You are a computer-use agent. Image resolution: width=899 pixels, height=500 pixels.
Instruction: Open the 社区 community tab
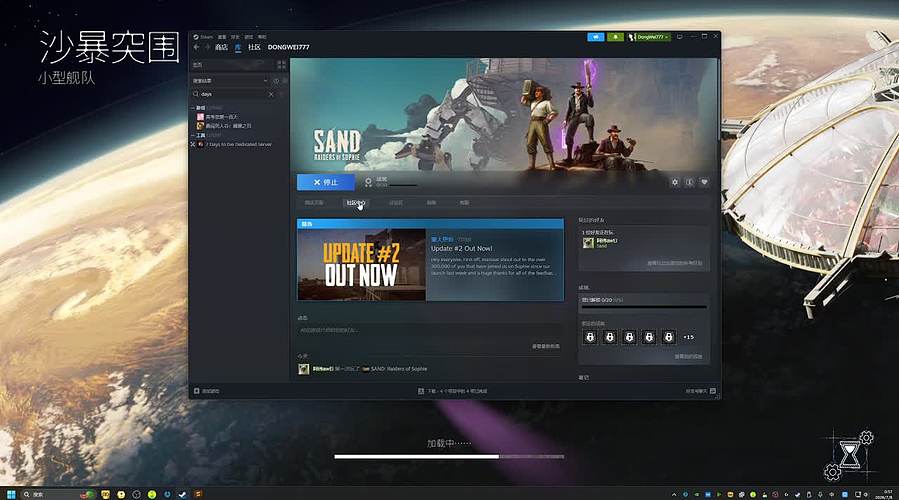255,47
